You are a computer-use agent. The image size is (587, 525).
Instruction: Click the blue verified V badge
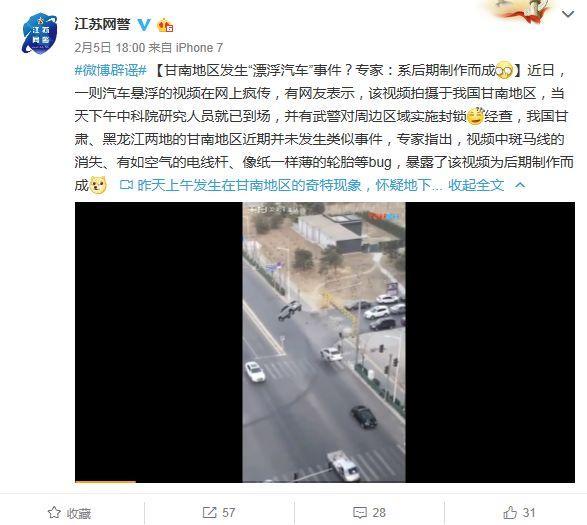point(144,25)
